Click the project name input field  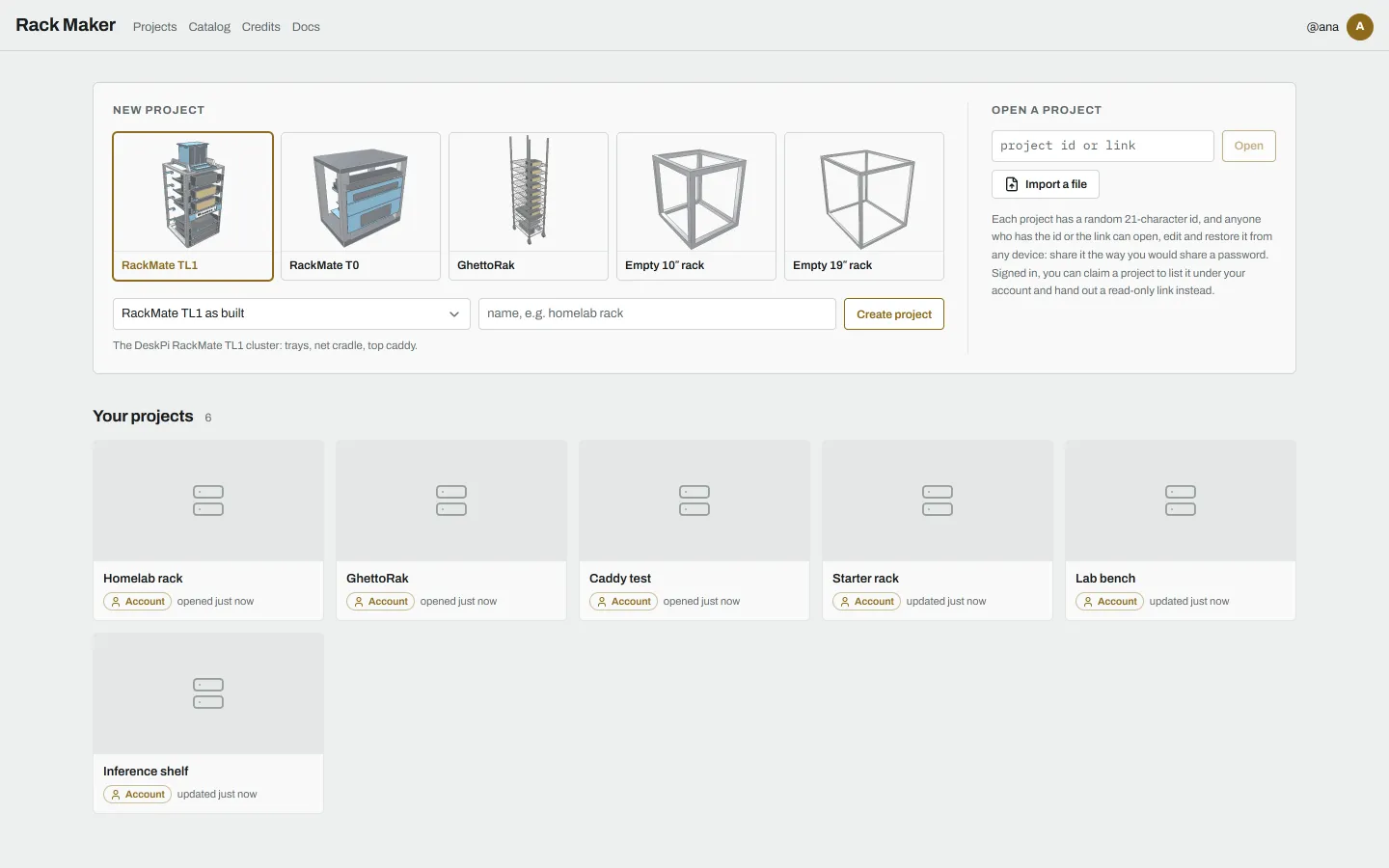click(x=657, y=313)
